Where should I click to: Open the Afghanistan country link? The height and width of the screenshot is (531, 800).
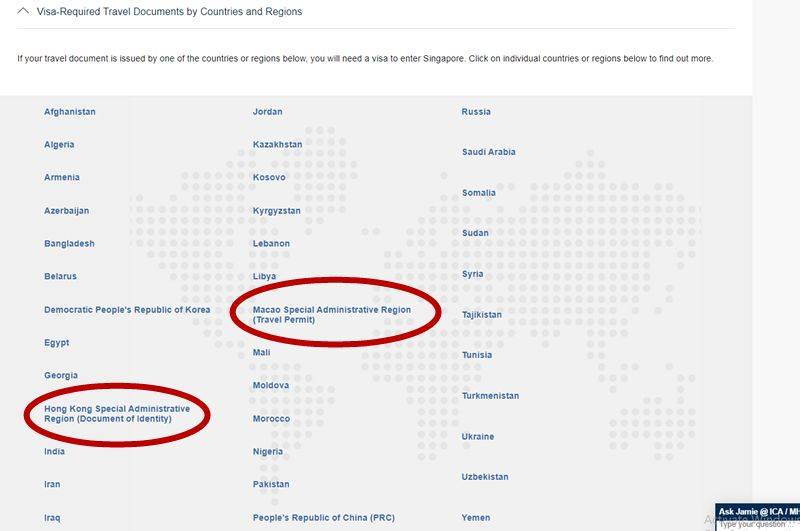(70, 112)
